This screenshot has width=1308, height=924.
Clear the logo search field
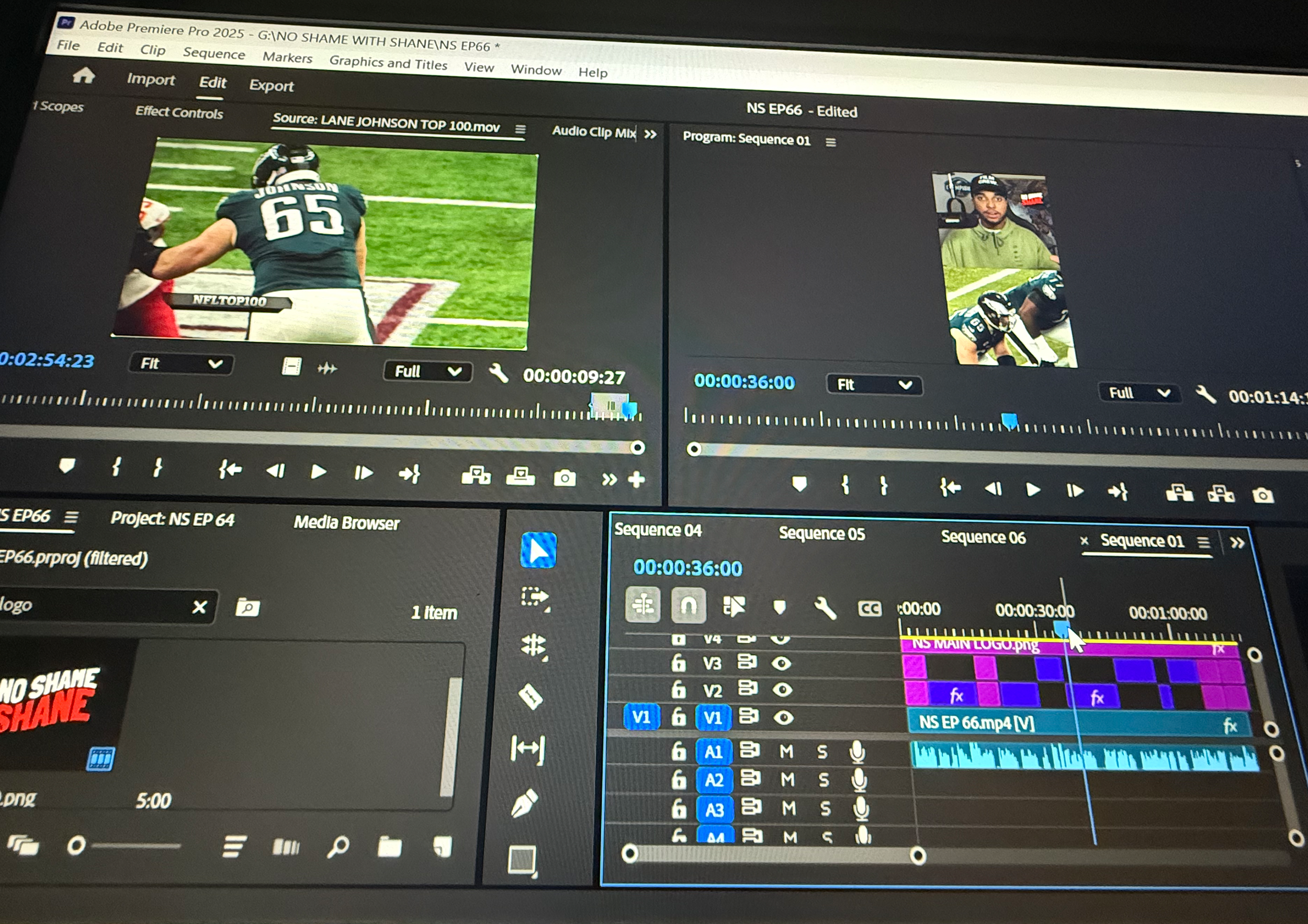(199, 607)
